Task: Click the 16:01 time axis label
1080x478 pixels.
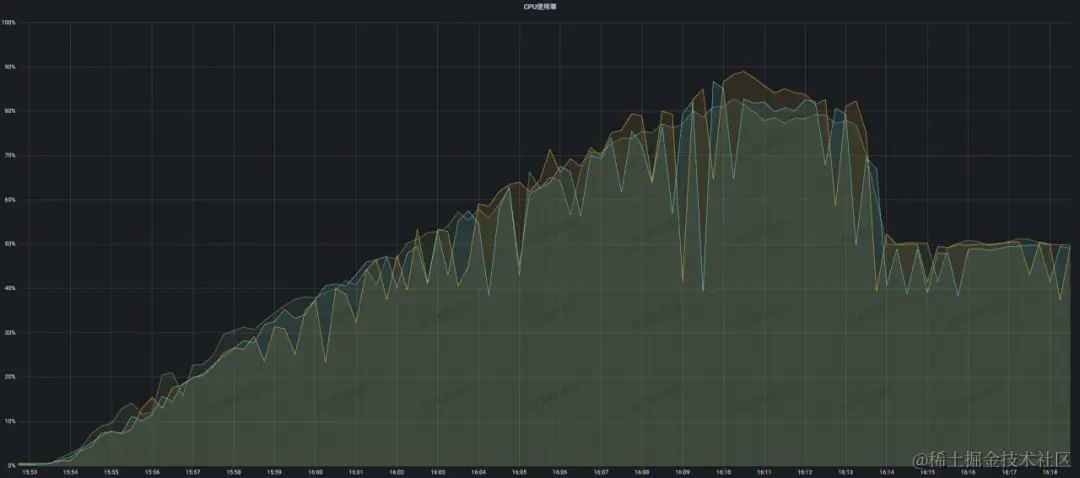Action: [356, 473]
